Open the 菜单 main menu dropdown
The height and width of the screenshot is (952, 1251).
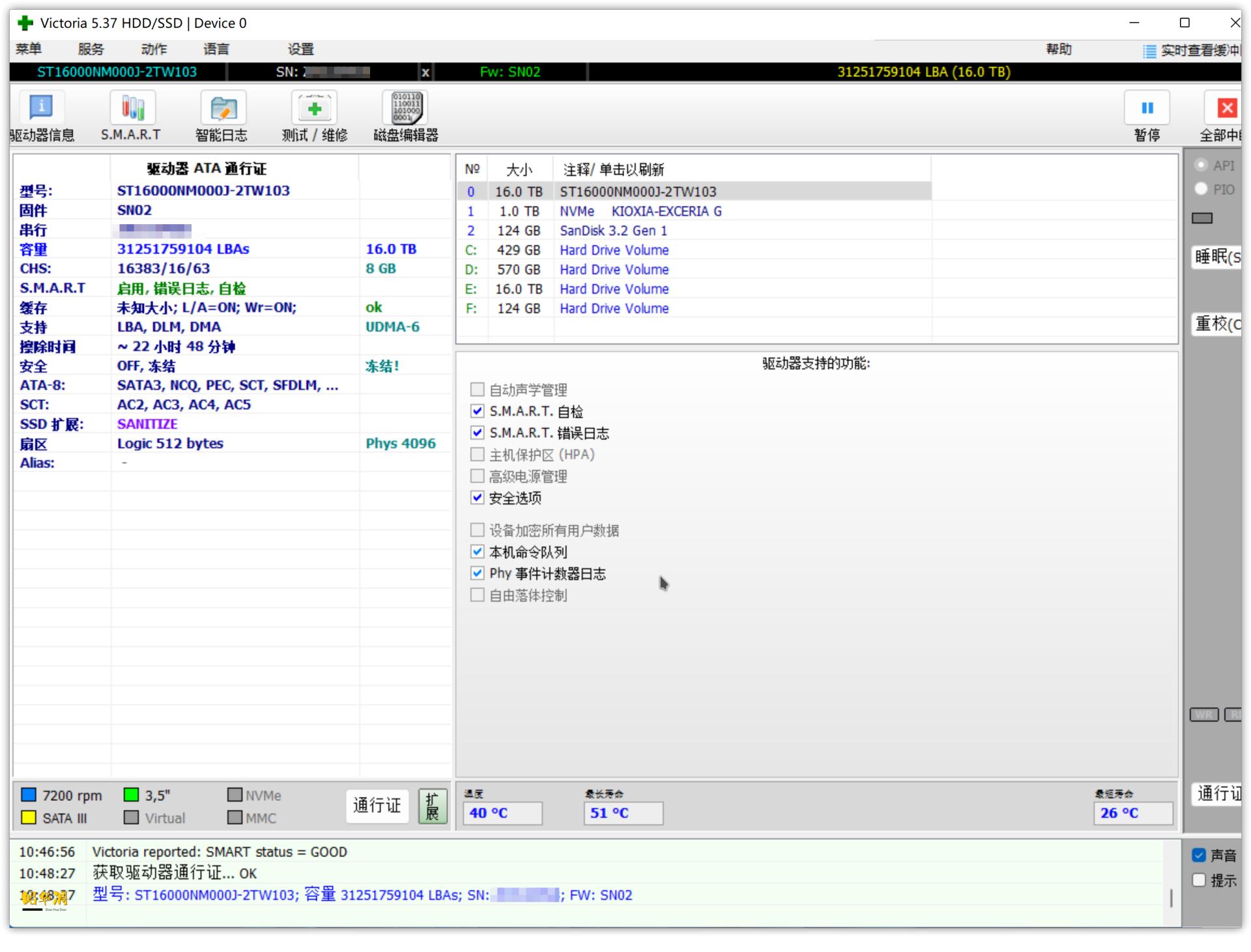tap(29, 50)
